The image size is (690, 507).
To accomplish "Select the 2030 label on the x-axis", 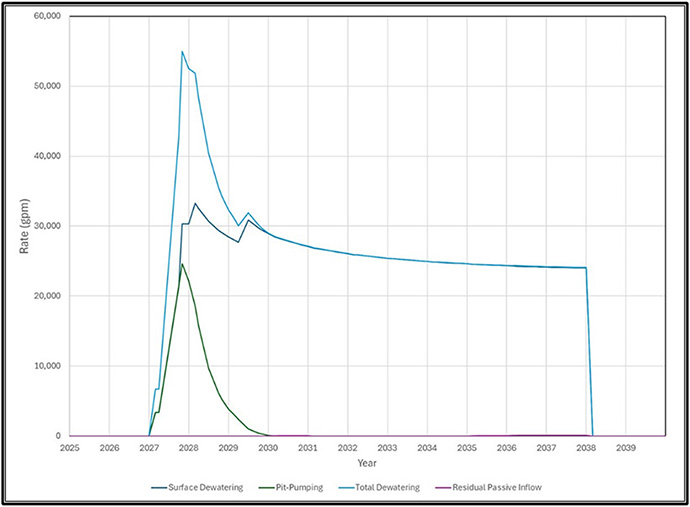I will pos(268,447).
